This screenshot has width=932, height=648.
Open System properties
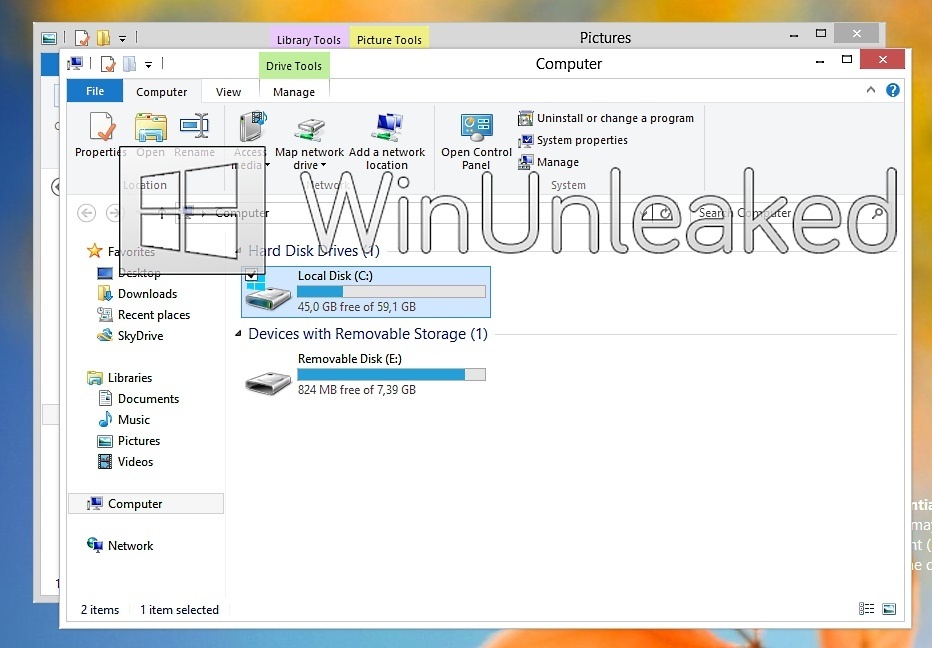pyautogui.click(x=580, y=140)
